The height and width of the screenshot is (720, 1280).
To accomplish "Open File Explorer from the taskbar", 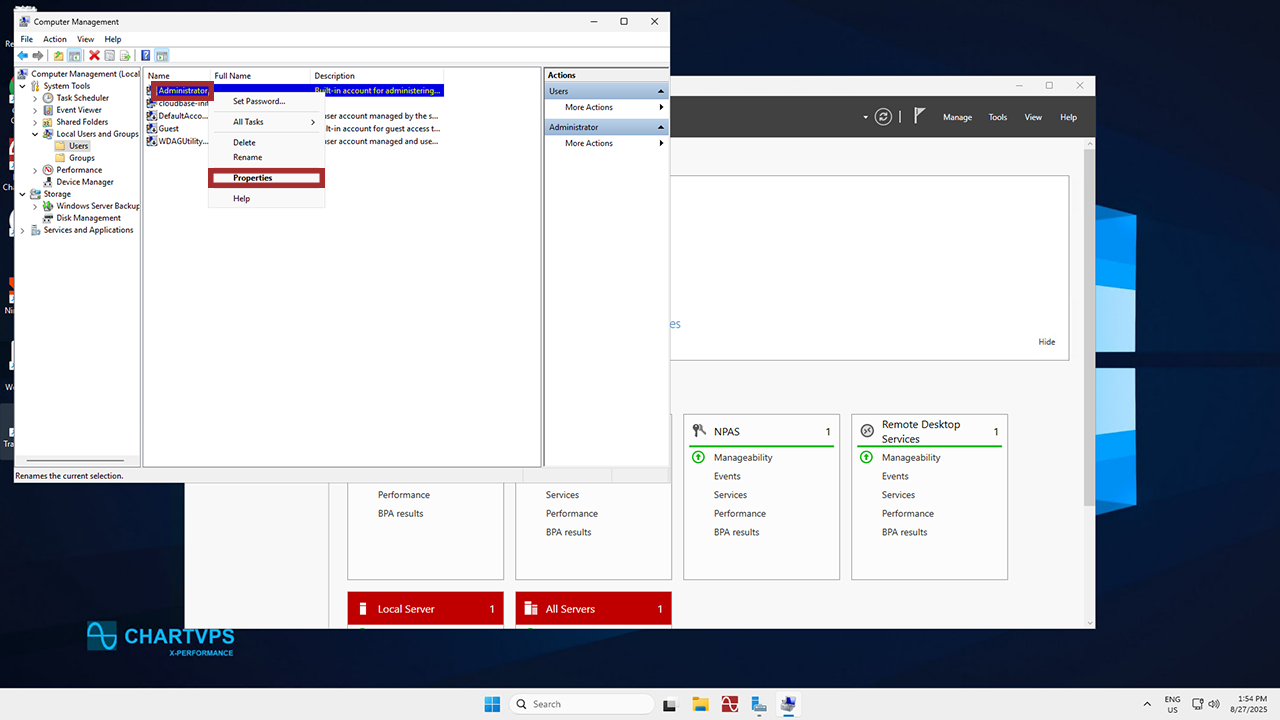I will point(701,704).
